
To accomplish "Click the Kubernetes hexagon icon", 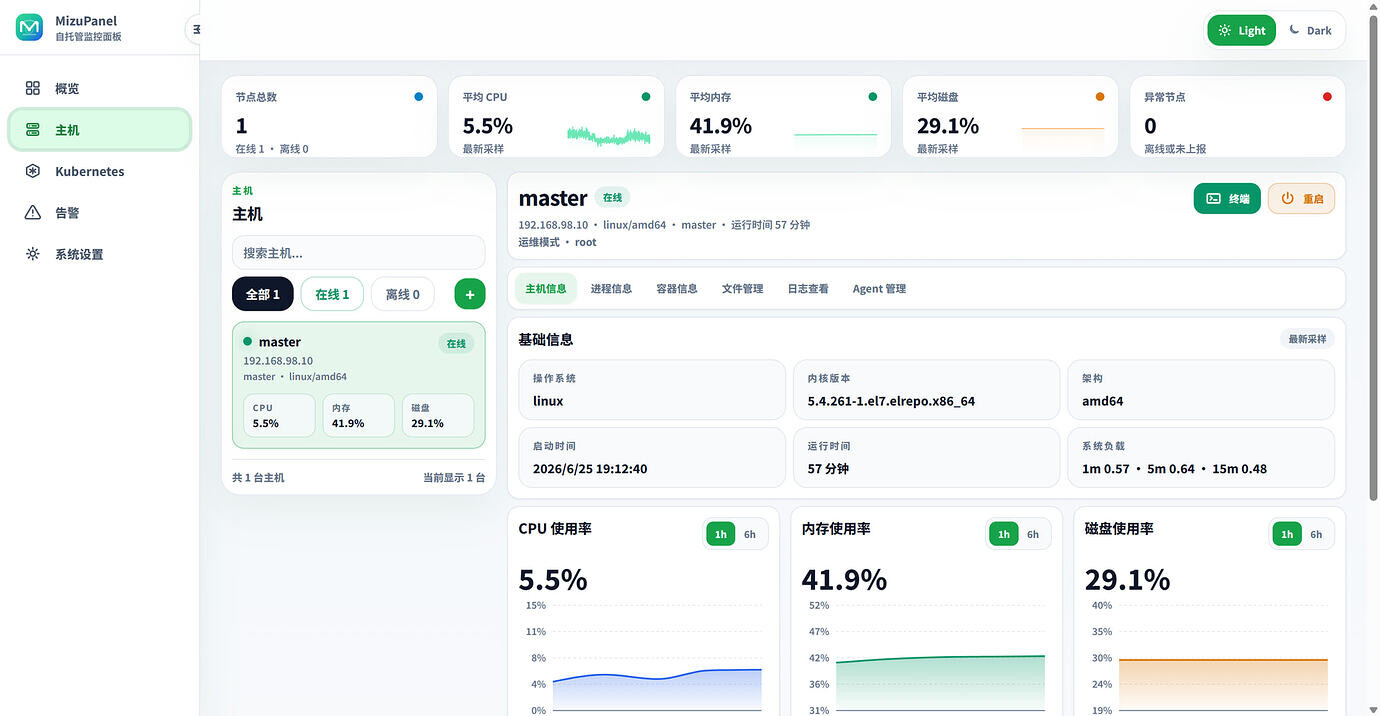I will point(33,171).
